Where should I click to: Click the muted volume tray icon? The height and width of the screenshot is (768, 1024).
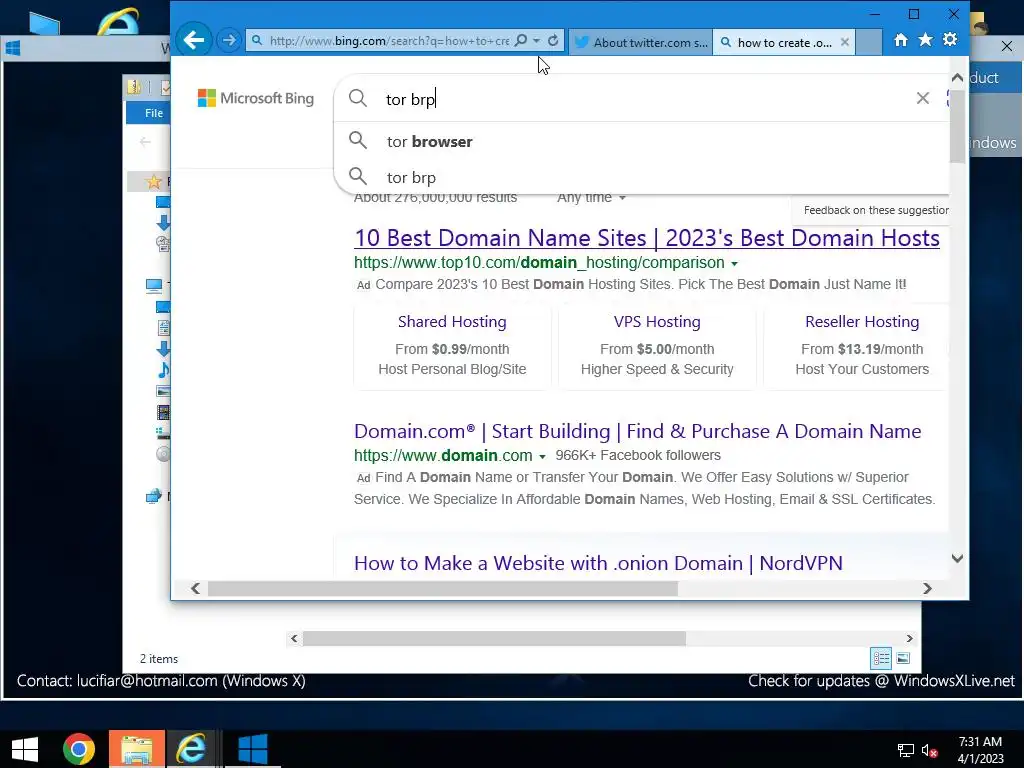[929, 751]
